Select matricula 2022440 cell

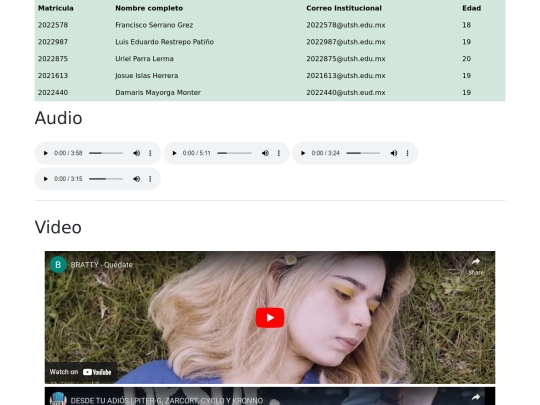pyautogui.click(x=53, y=93)
